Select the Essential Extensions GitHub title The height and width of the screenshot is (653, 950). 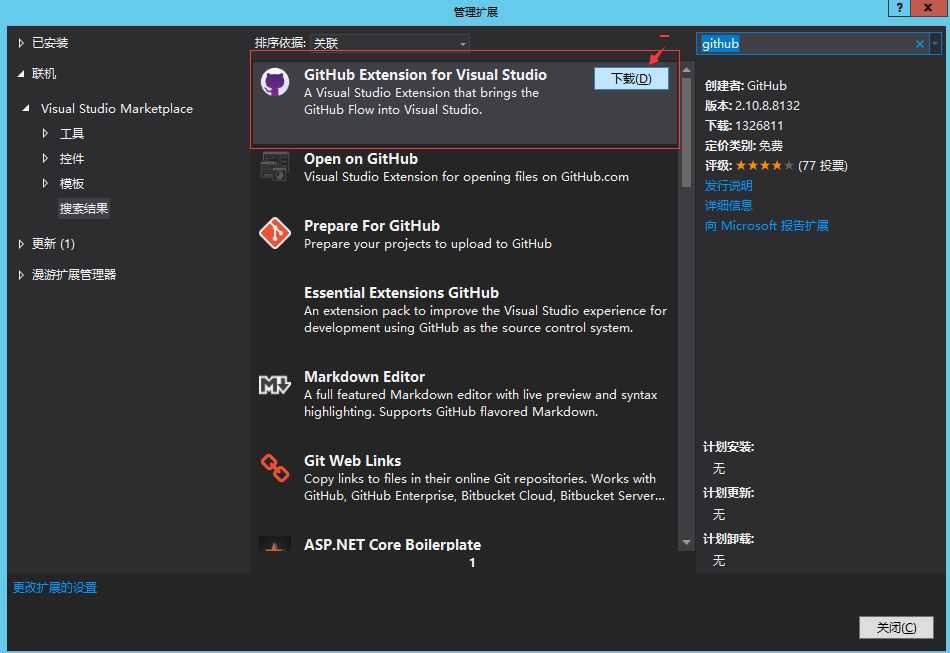tap(401, 293)
